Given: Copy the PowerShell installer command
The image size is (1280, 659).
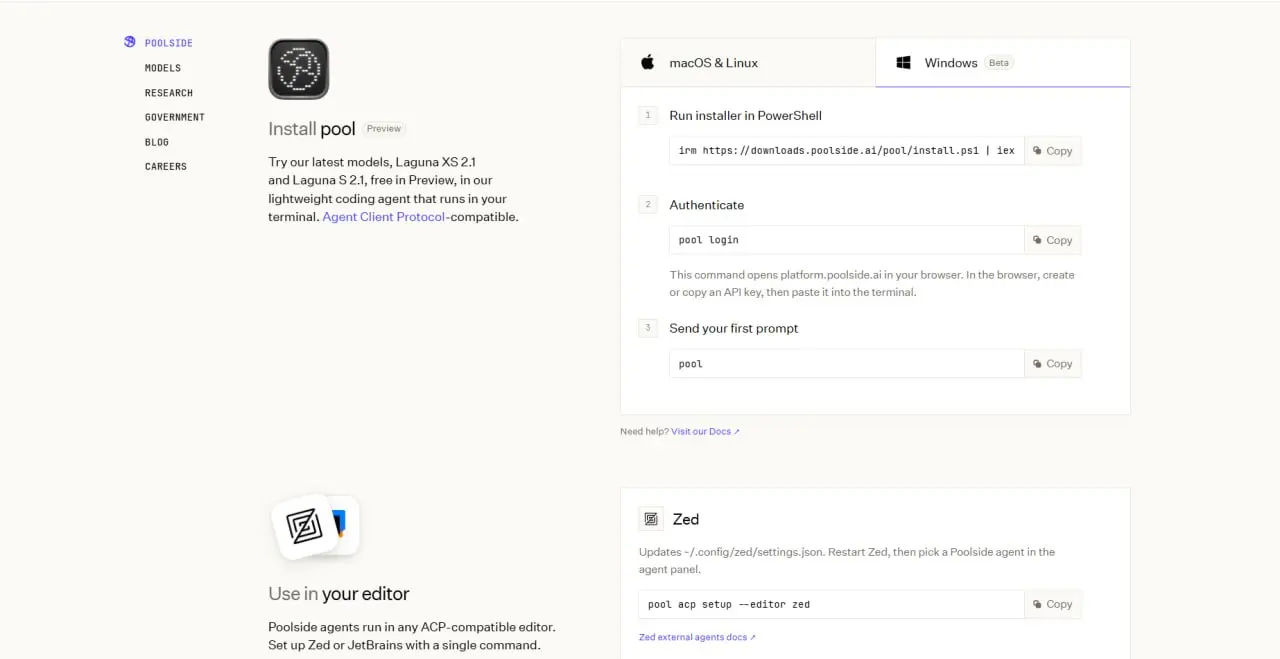Looking at the screenshot, I should [x=1053, y=151].
